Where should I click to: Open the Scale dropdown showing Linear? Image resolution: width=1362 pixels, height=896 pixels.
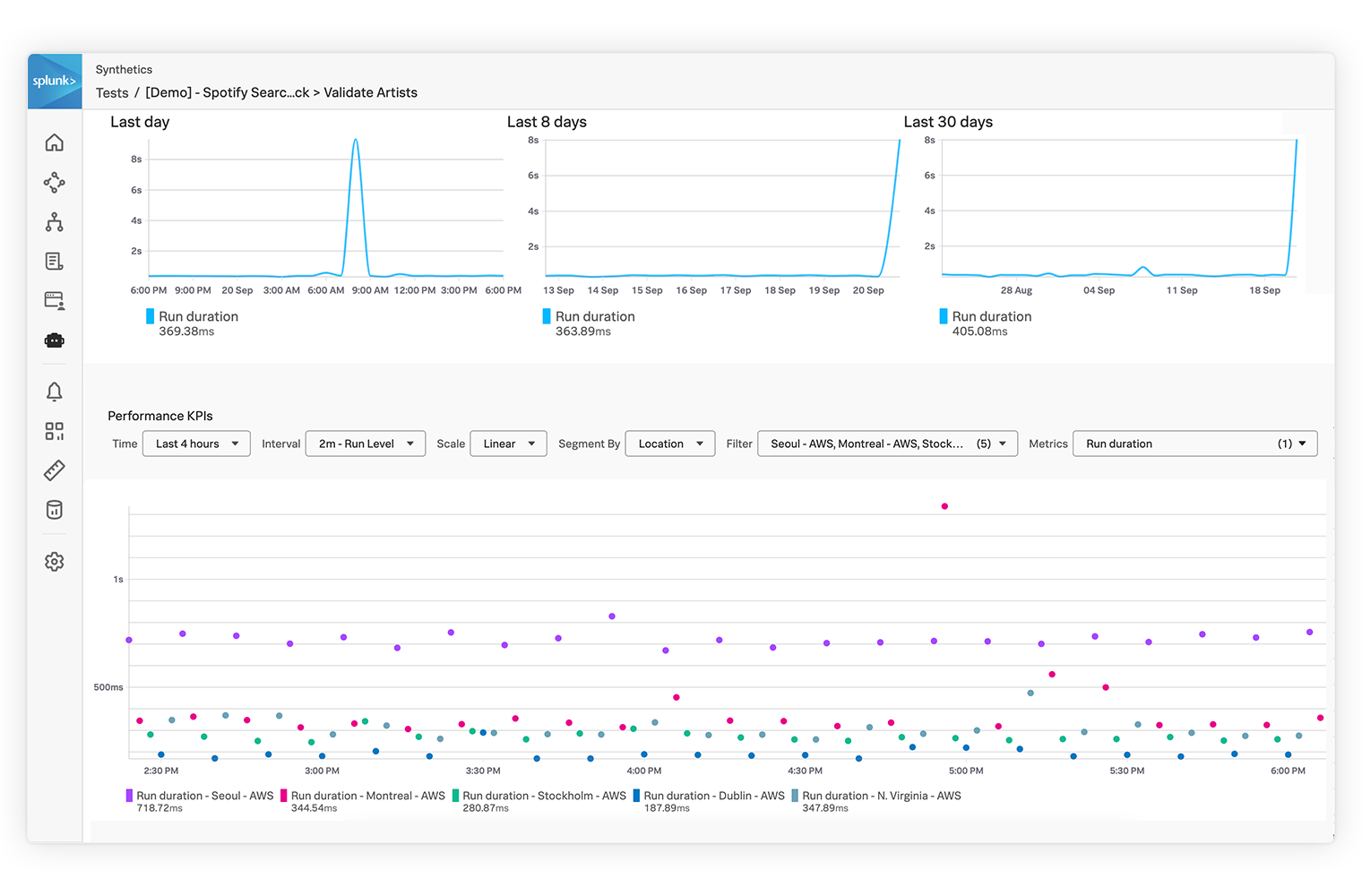click(508, 444)
